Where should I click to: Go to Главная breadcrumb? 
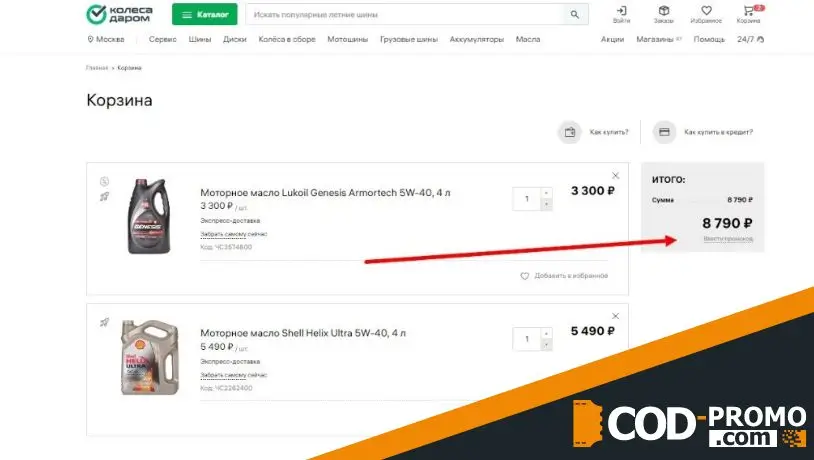[97, 68]
